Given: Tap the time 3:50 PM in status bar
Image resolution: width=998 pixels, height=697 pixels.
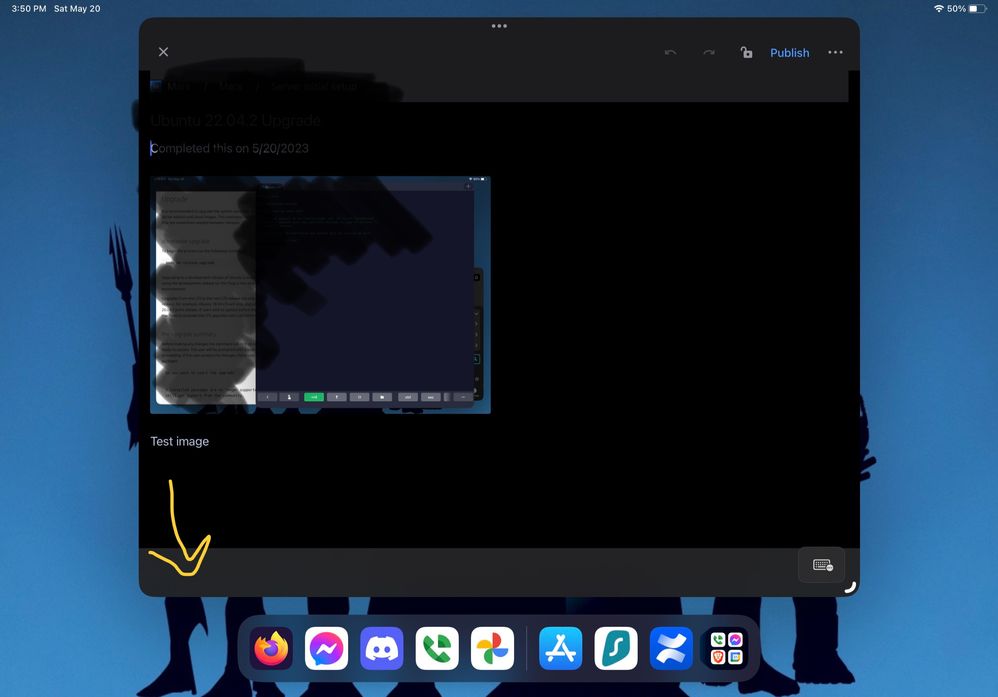Looking at the screenshot, I should coord(29,8).
